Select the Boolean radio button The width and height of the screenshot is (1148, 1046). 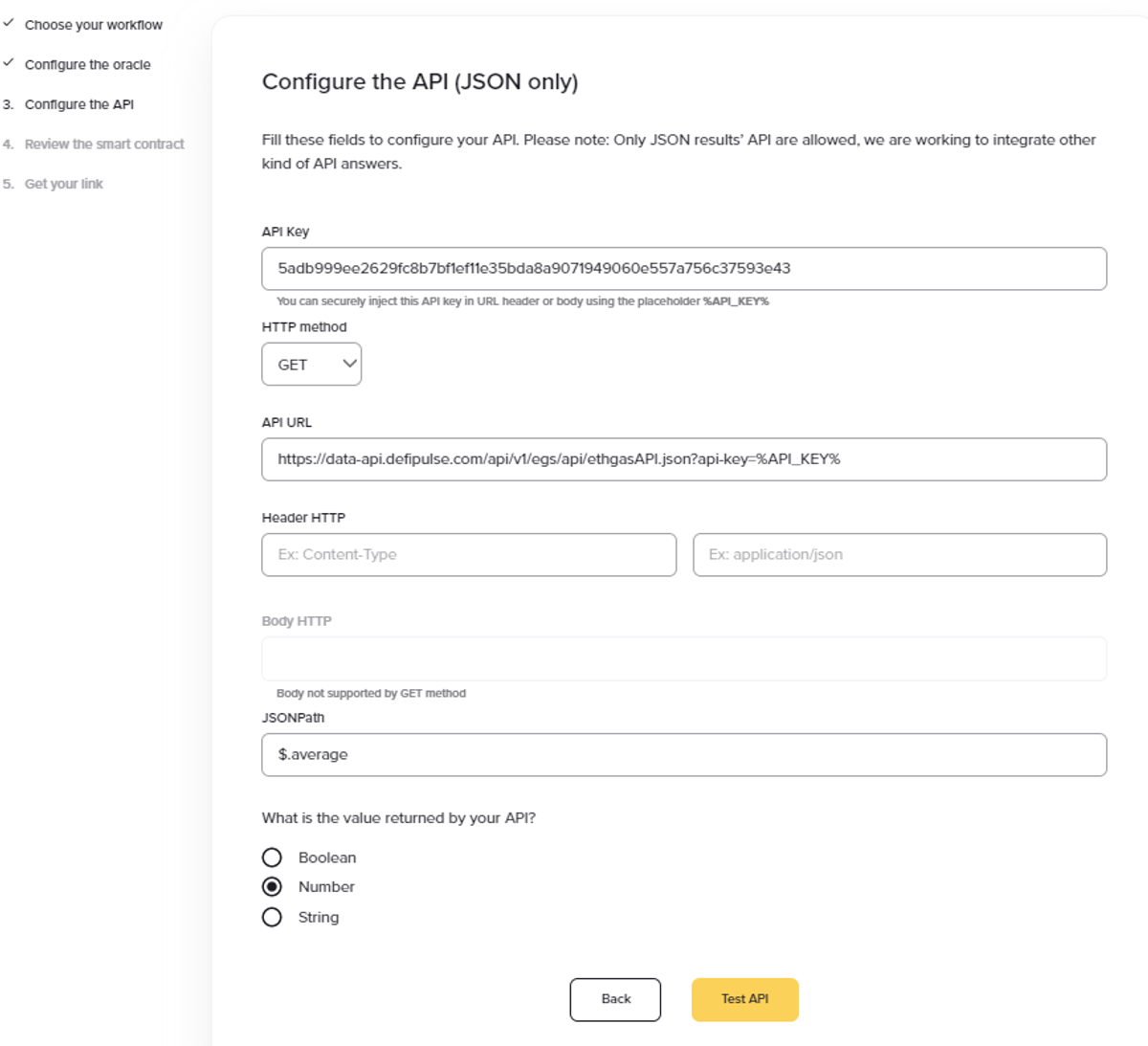click(x=272, y=857)
